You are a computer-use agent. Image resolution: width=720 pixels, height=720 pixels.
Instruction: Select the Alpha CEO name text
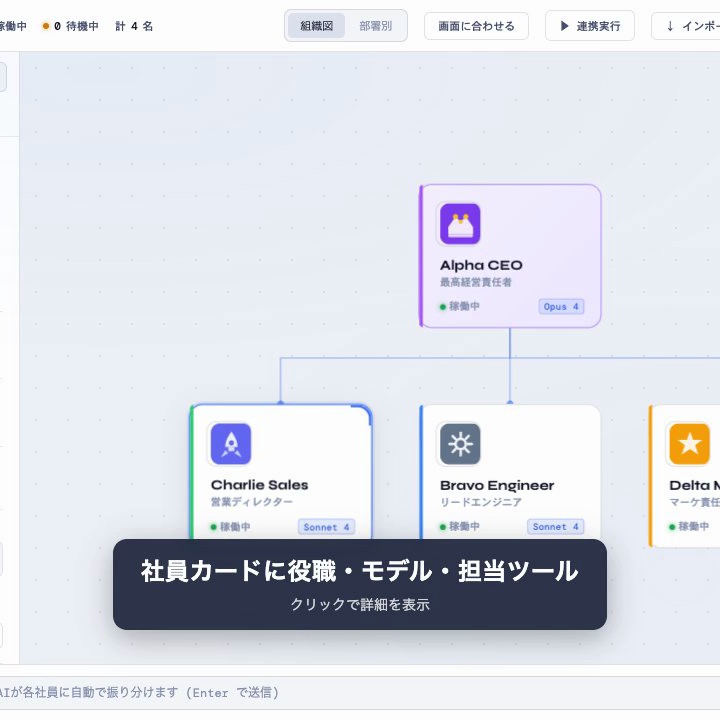pyautogui.click(x=481, y=265)
